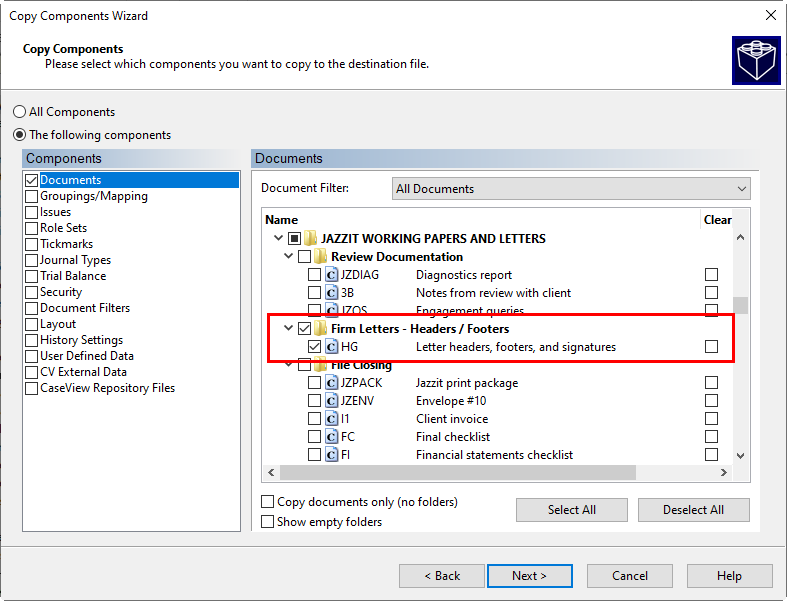The image size is (787, 601).
Task: Check the FC document checkbox
Action: pyautogui.click(x=314, y=437)
